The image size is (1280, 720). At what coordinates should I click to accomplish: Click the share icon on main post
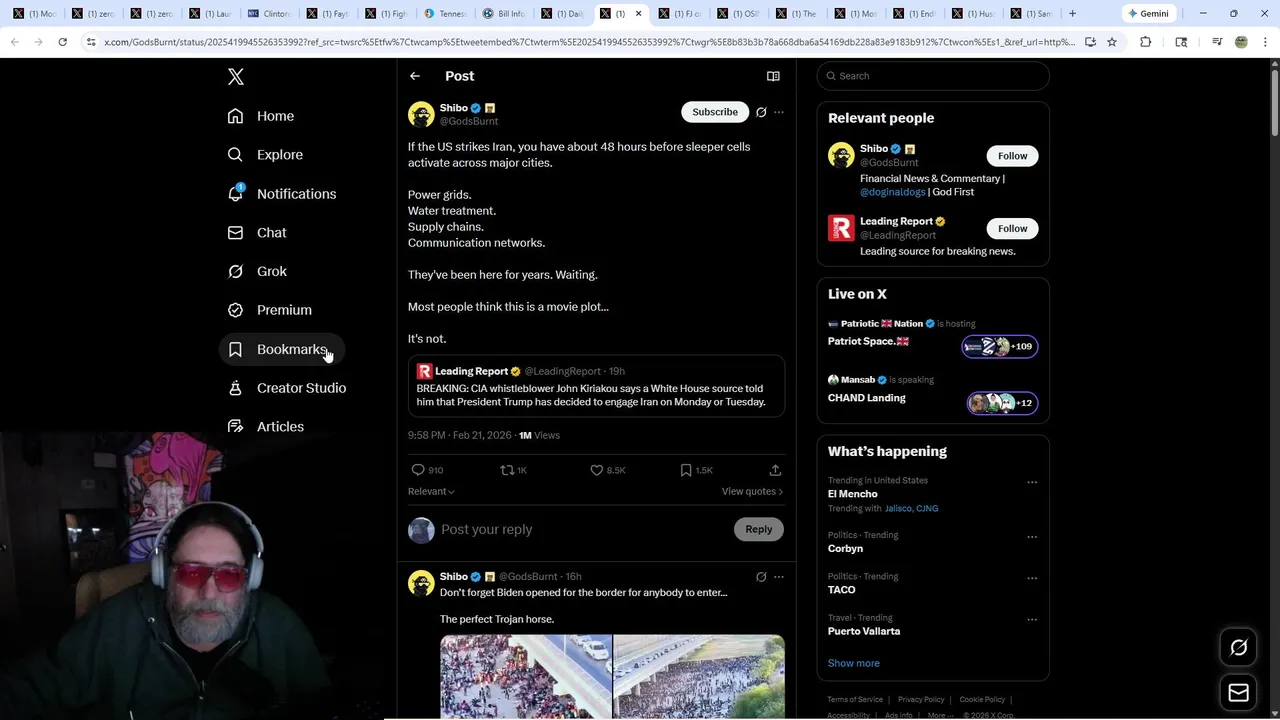(775, 470)
